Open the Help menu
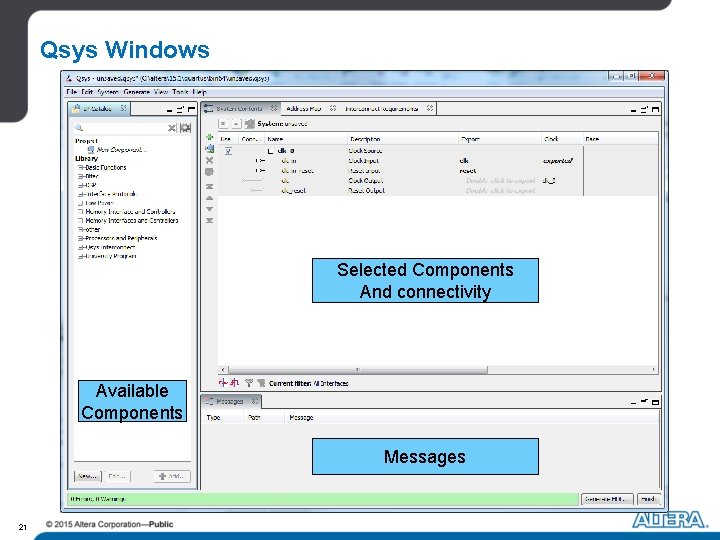This screenshot has height=540, width=720. (199, 92)
